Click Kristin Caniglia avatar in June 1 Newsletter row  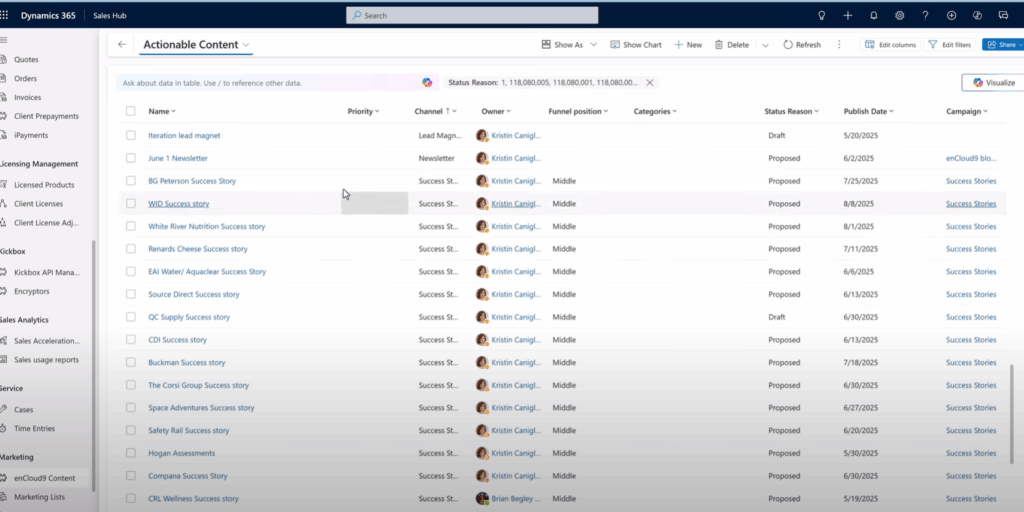tap(482, 158)
